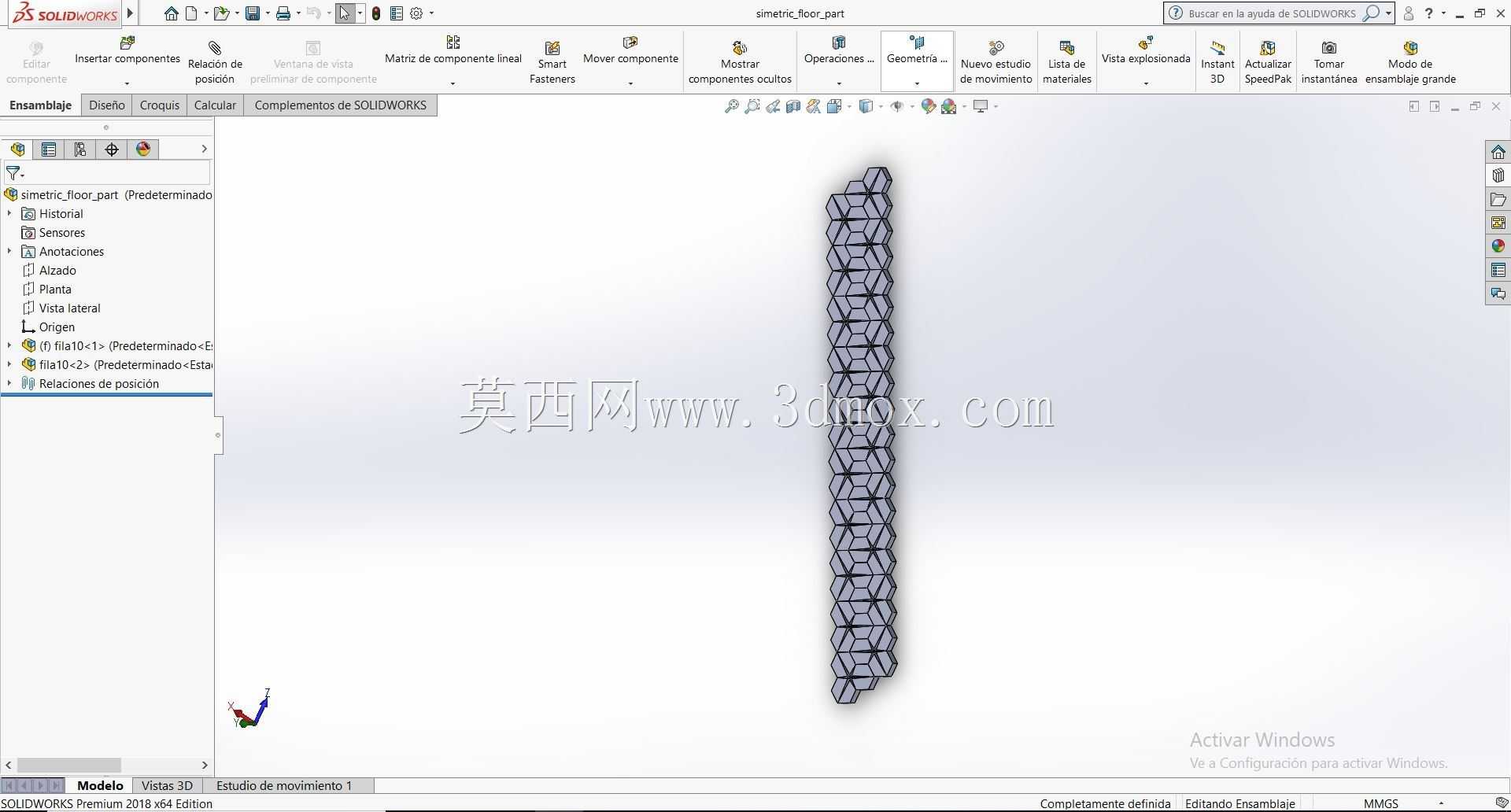
Task: Select the FeatureManager design tree tab
Action: pyautogui.click(x=17, y=149)
